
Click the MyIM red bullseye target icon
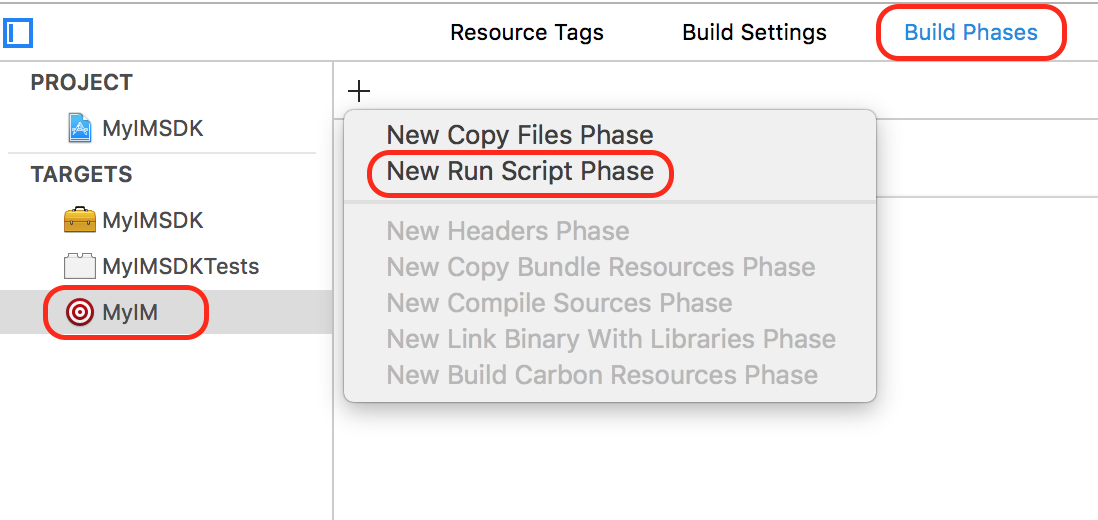(x=80, y=313)
